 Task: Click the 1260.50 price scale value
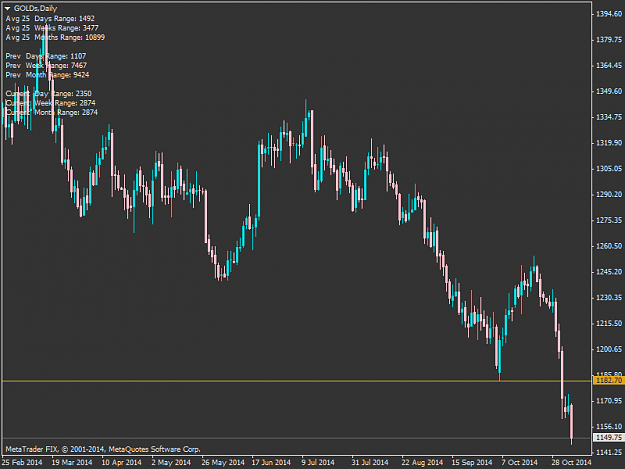609,246
